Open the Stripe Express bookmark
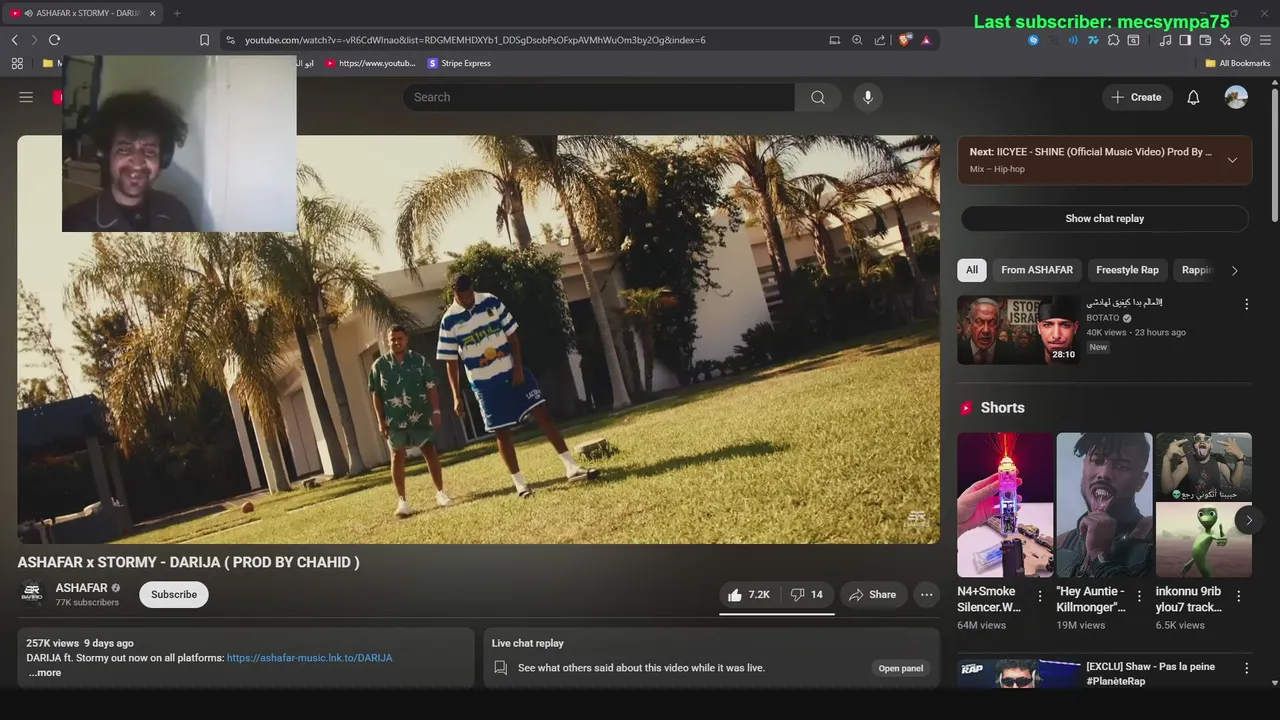The image size is (1280, 720). (x=459, y=63)
